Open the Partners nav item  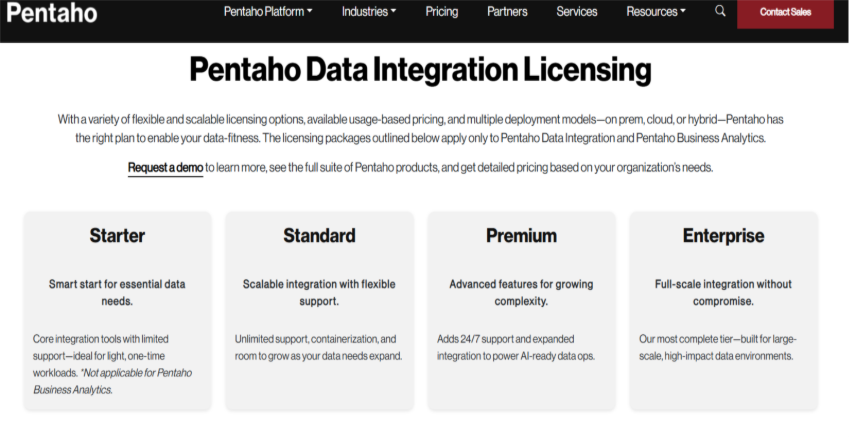[x=507, y=11]
